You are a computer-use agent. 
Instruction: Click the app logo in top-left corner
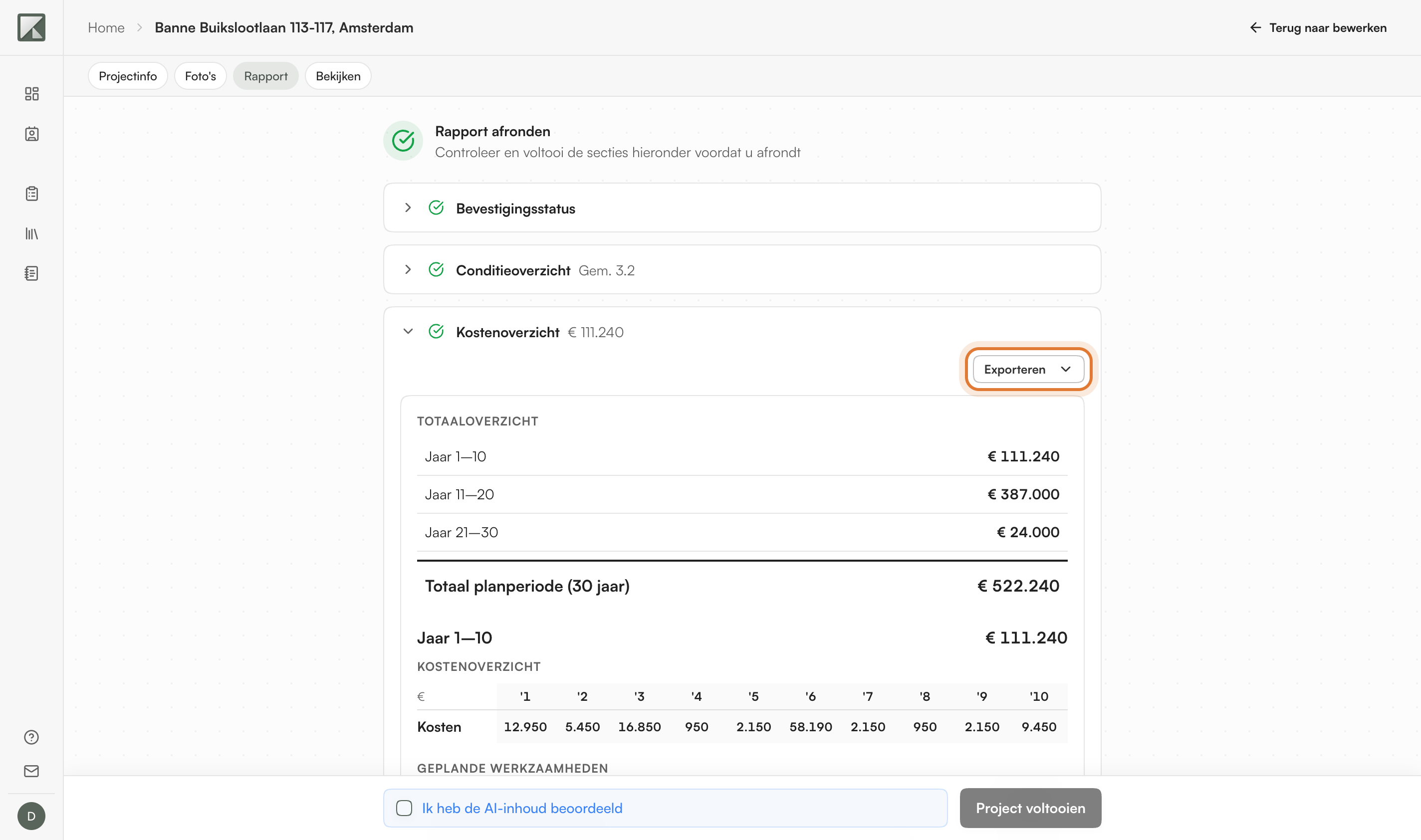31,28
